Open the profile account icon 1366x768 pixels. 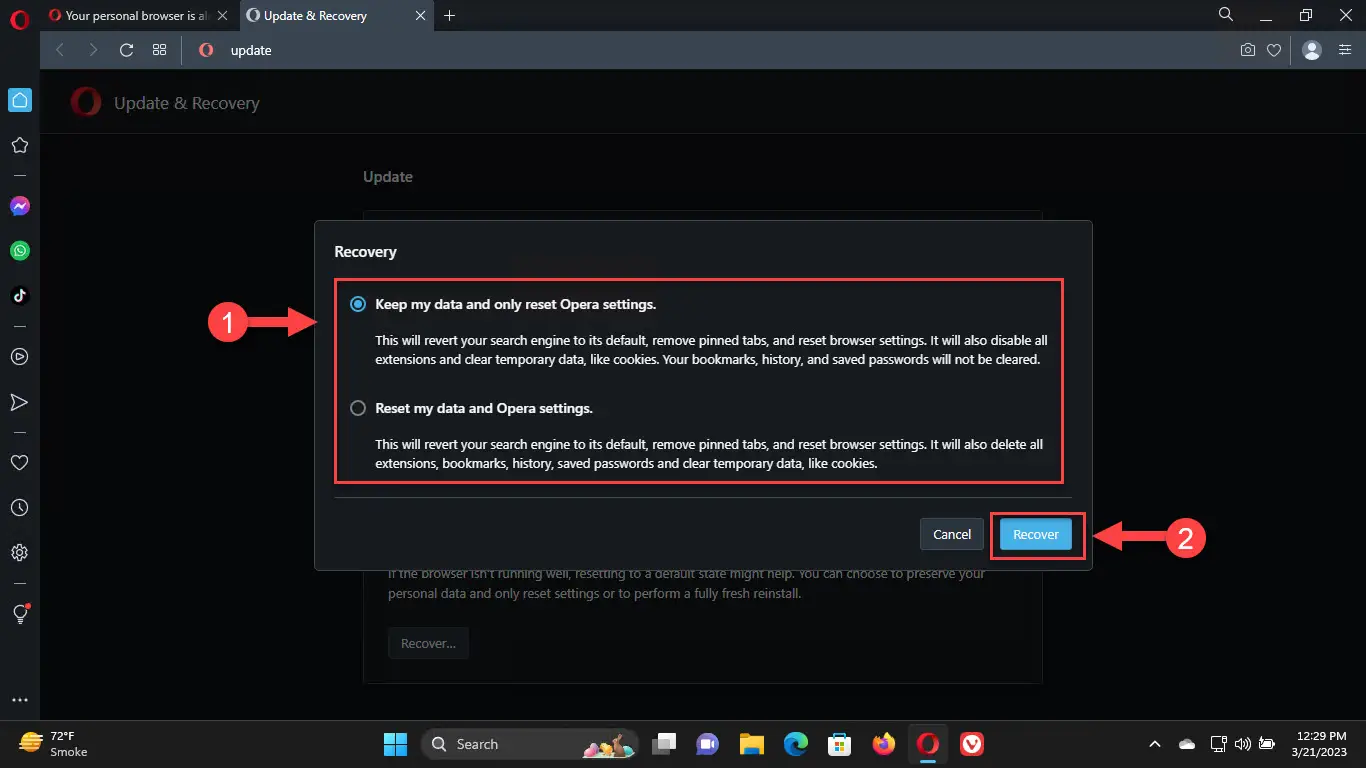point(1313,50)
